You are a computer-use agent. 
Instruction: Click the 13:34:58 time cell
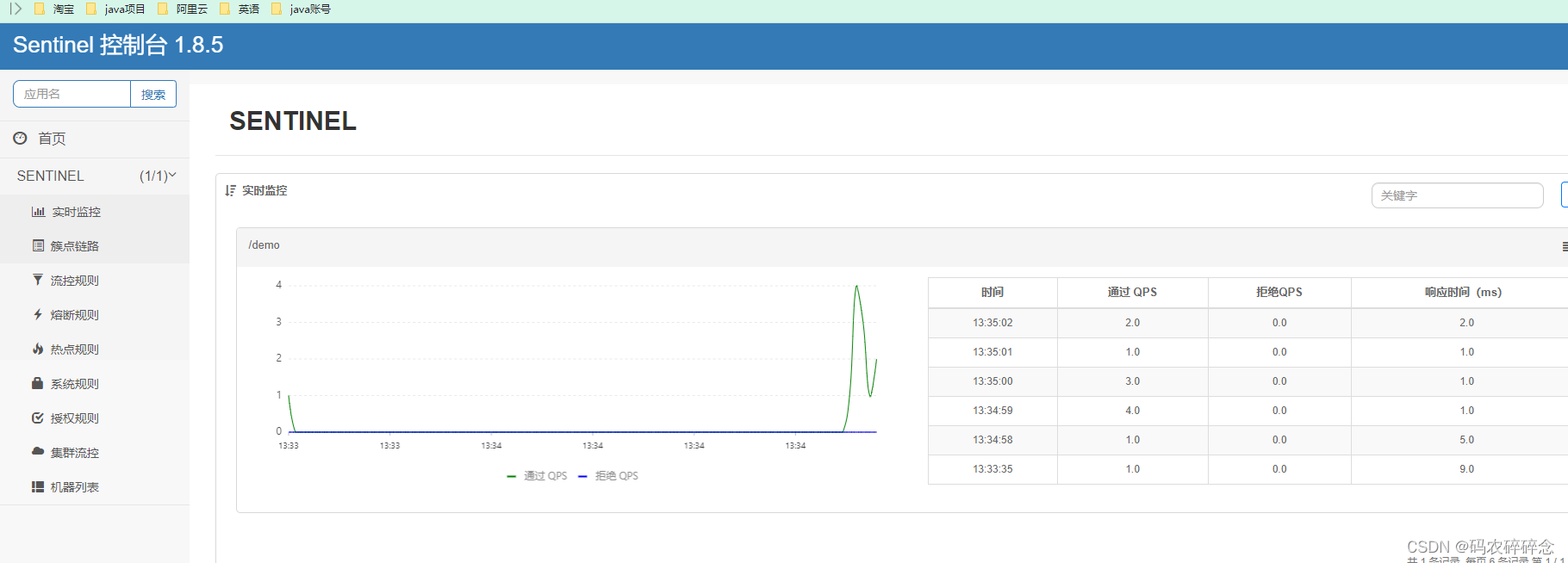[x=992, y=440]
